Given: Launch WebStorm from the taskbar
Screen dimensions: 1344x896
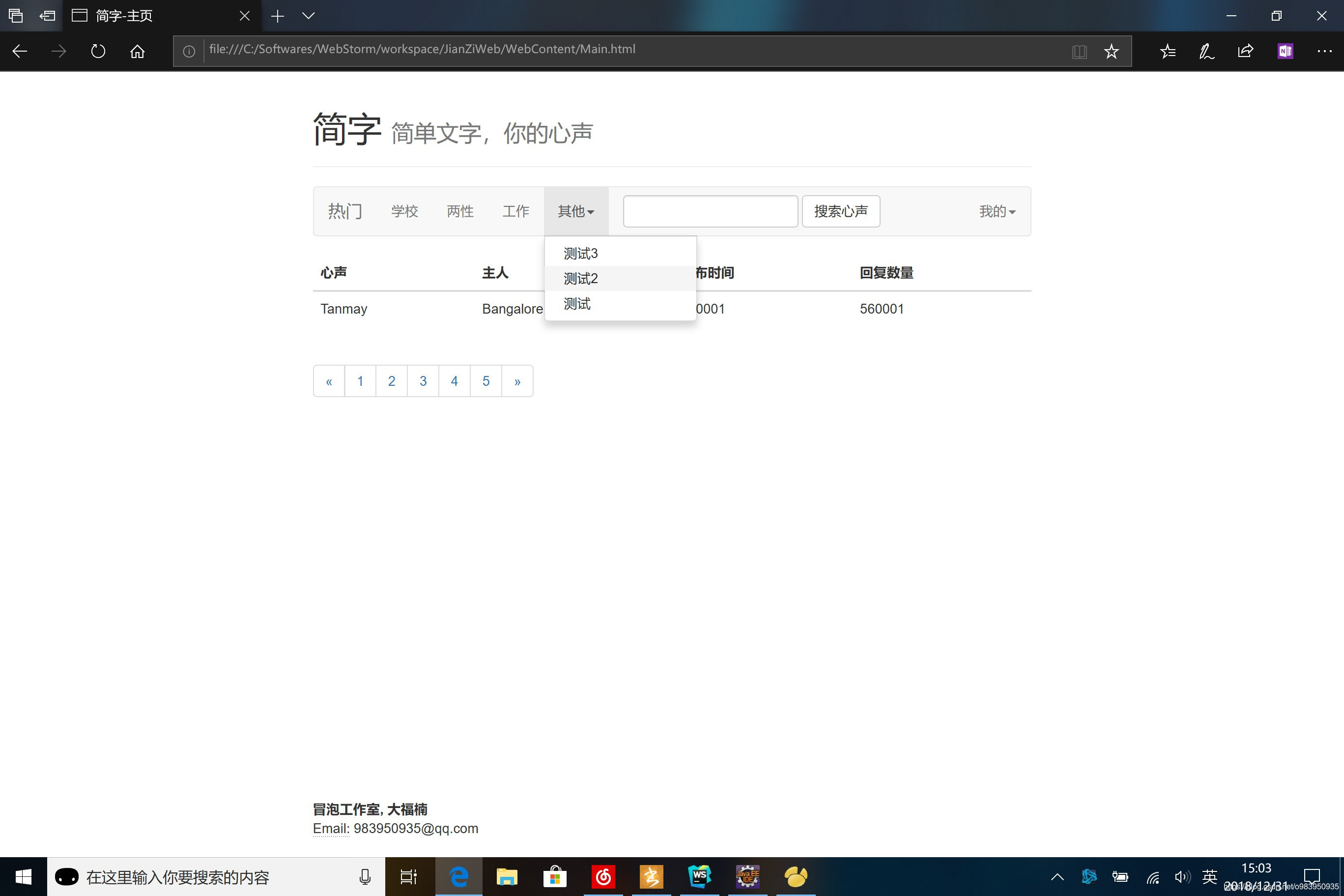Looking at the screenshot, I should point(699,876).
